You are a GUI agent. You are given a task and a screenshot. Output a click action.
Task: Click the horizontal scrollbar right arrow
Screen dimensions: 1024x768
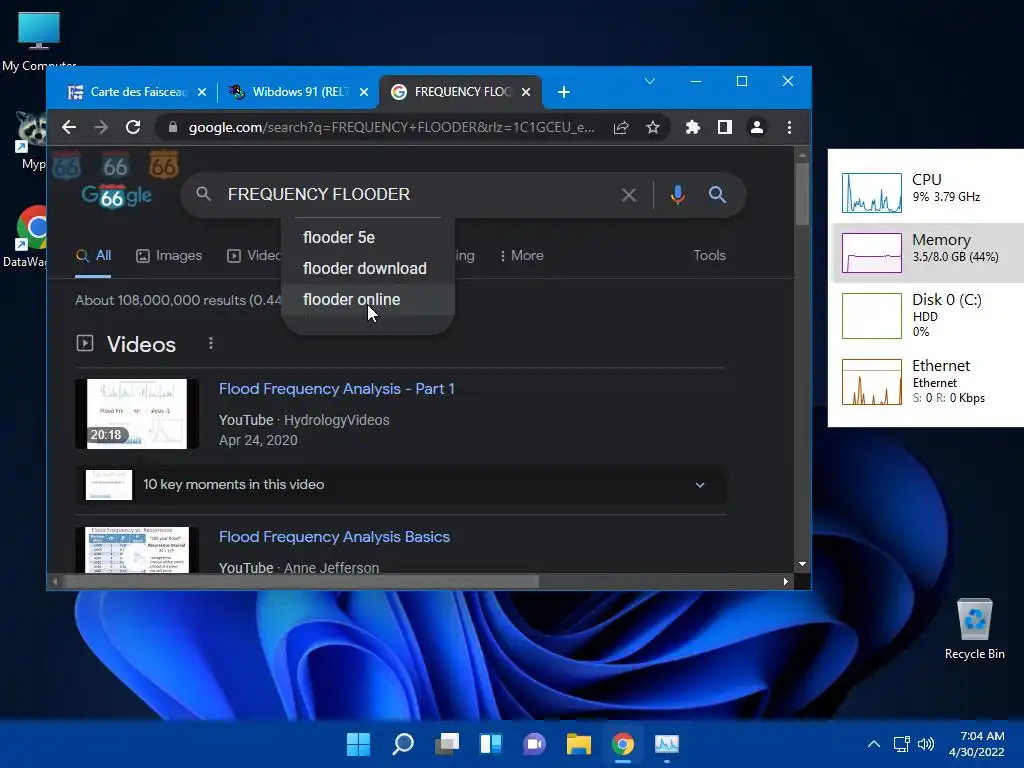786,581
